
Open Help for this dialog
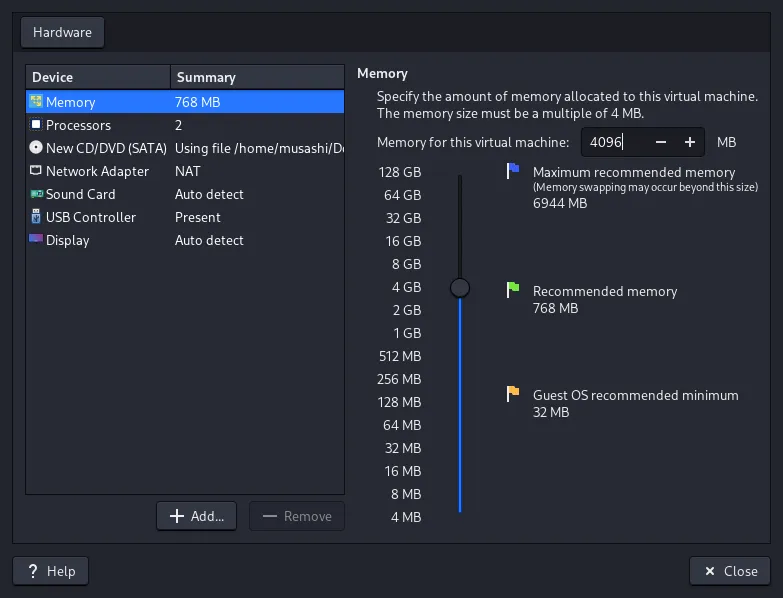[x=50, y=571]
